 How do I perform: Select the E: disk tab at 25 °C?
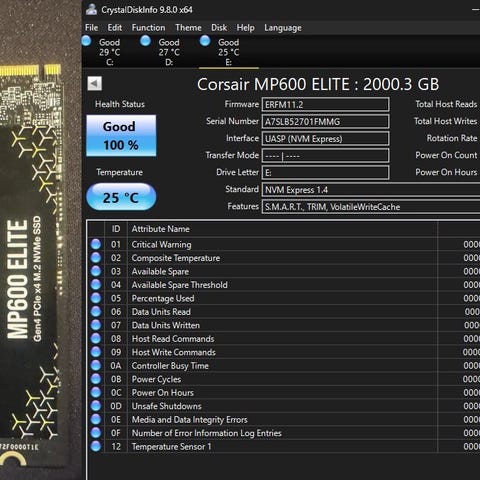[x=229, y=52]
